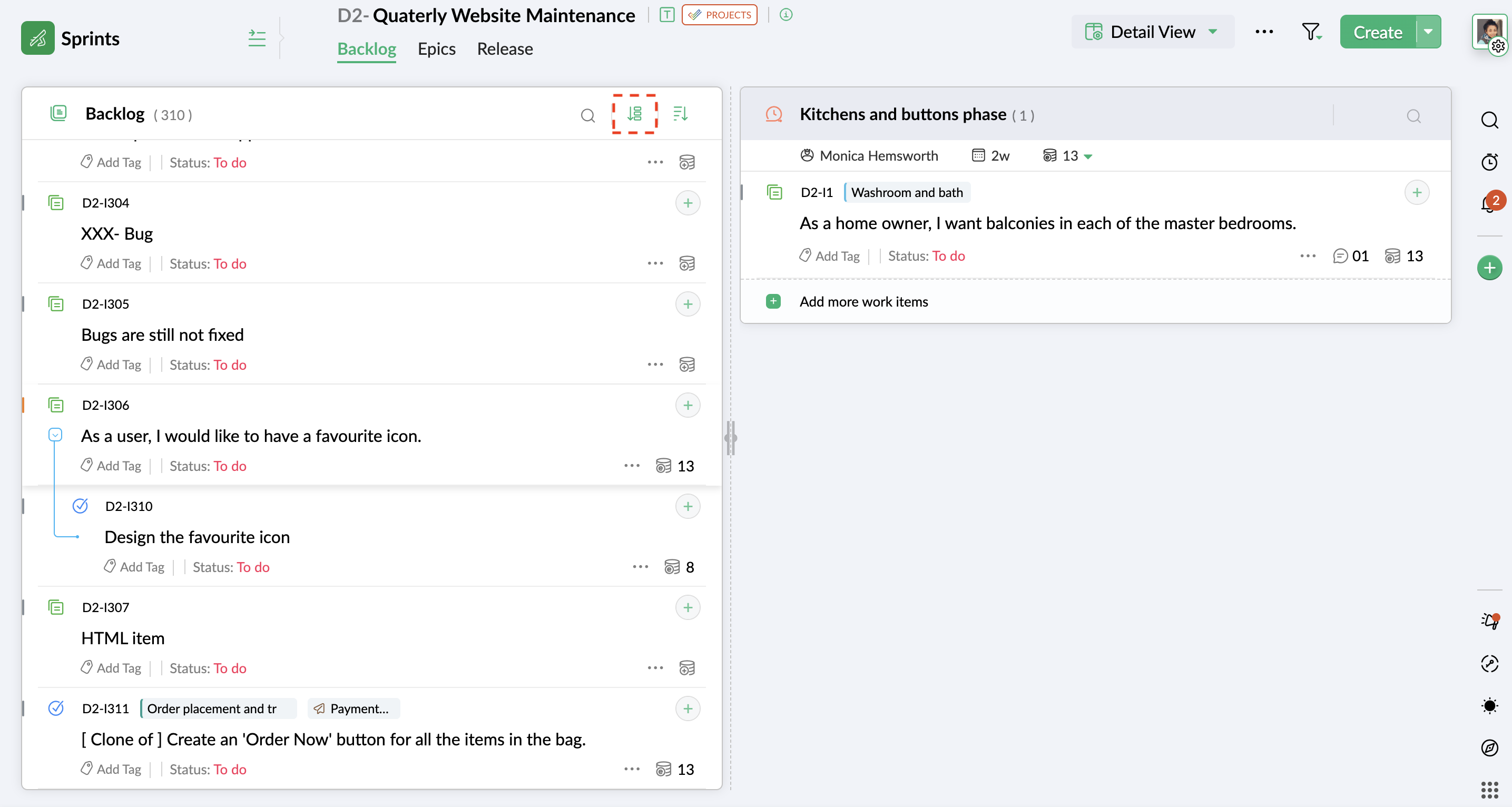Image resolution: width=1512 pixels, height=807 pixels.
Task: Set estimation points for XXX- Bug
Action: click(x=687, y=263)
